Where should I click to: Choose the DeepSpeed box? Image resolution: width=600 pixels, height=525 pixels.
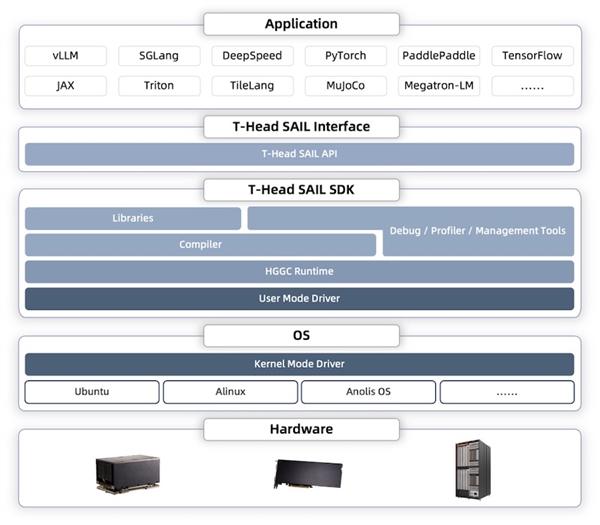252,56
